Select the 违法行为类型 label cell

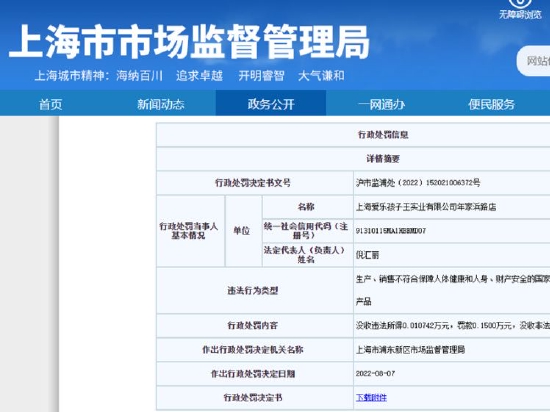click(x=255, y=291)
